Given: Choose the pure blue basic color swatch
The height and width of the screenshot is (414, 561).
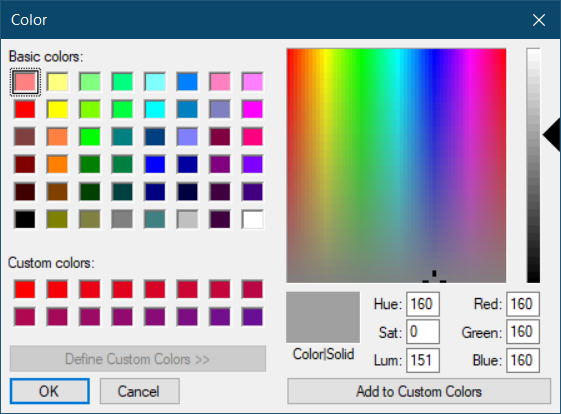Looking at the screenshot, I should [155, 164].
